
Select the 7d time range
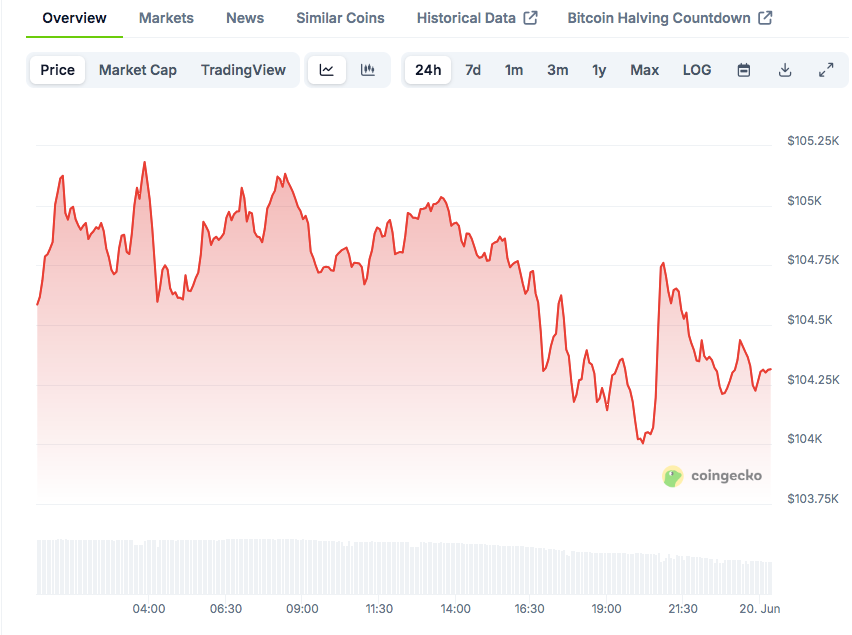click(x=473, y=70)
